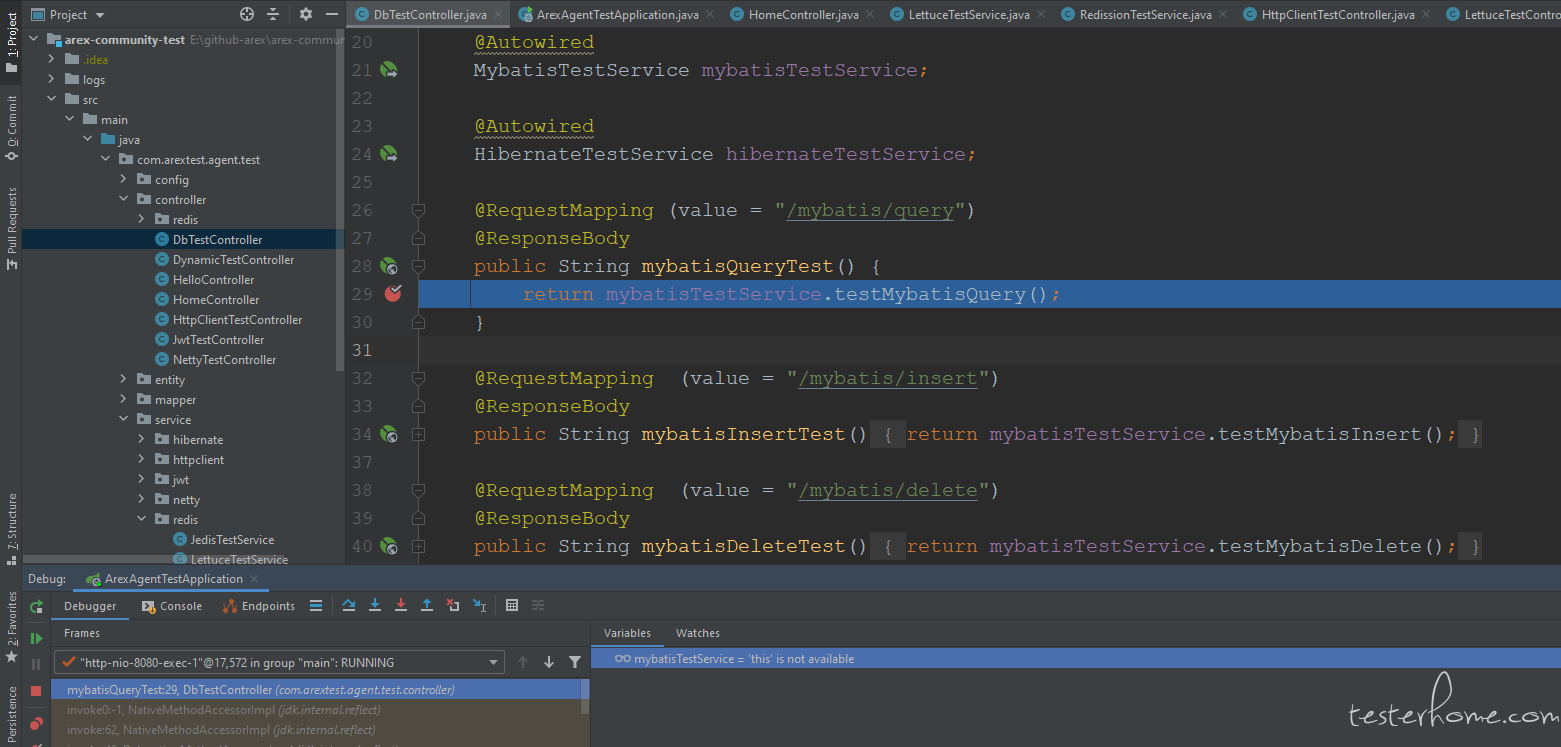Close the DbTestController.java editor tab
The width and height of the screenshot is (1561, 747).
click(498, 15)
